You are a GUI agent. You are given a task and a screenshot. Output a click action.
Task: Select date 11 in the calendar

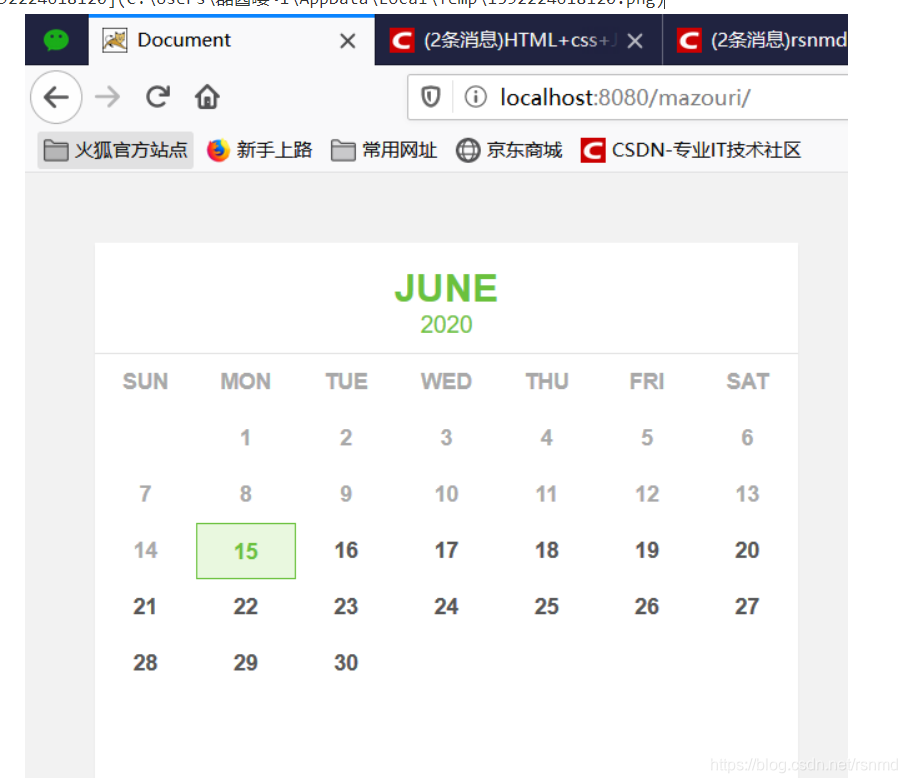547,494
